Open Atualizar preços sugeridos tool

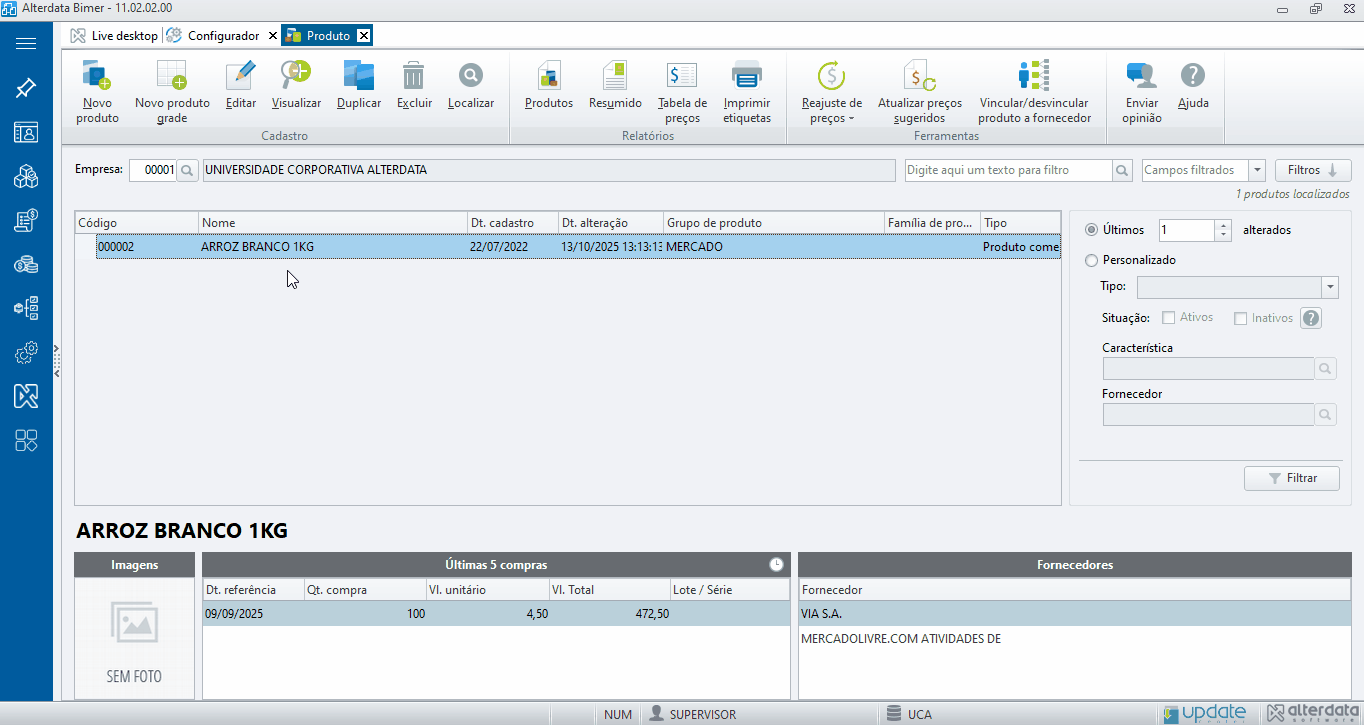click(x=919, y=77)
